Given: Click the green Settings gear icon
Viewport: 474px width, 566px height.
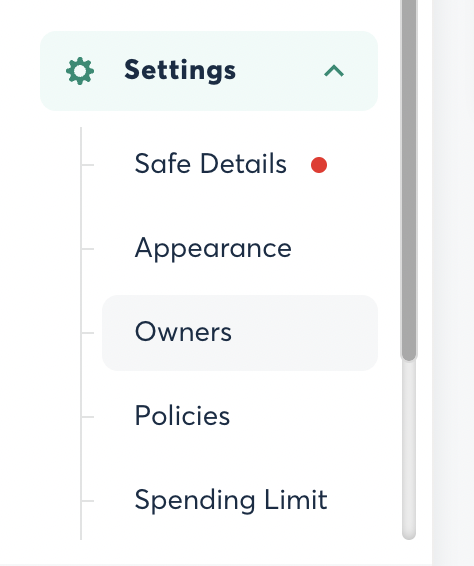Looking at the screenshot, I should tap(80, 71).
